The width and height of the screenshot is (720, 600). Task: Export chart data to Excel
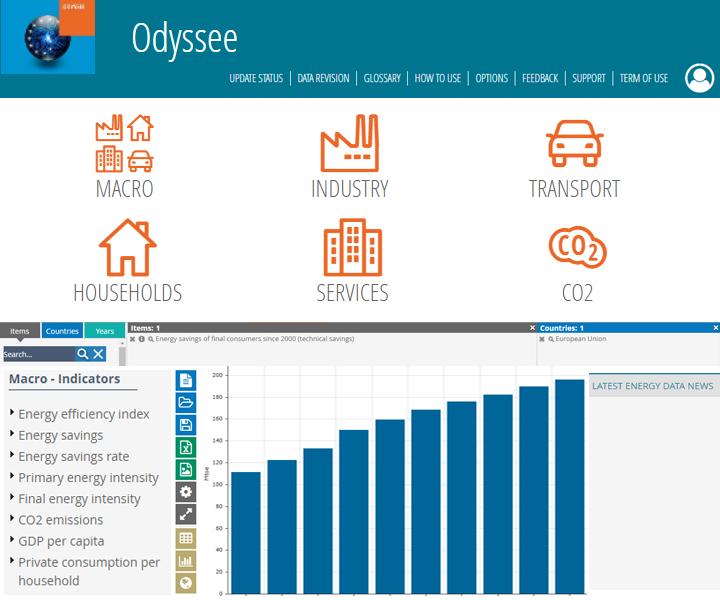[x=186, y=447]
